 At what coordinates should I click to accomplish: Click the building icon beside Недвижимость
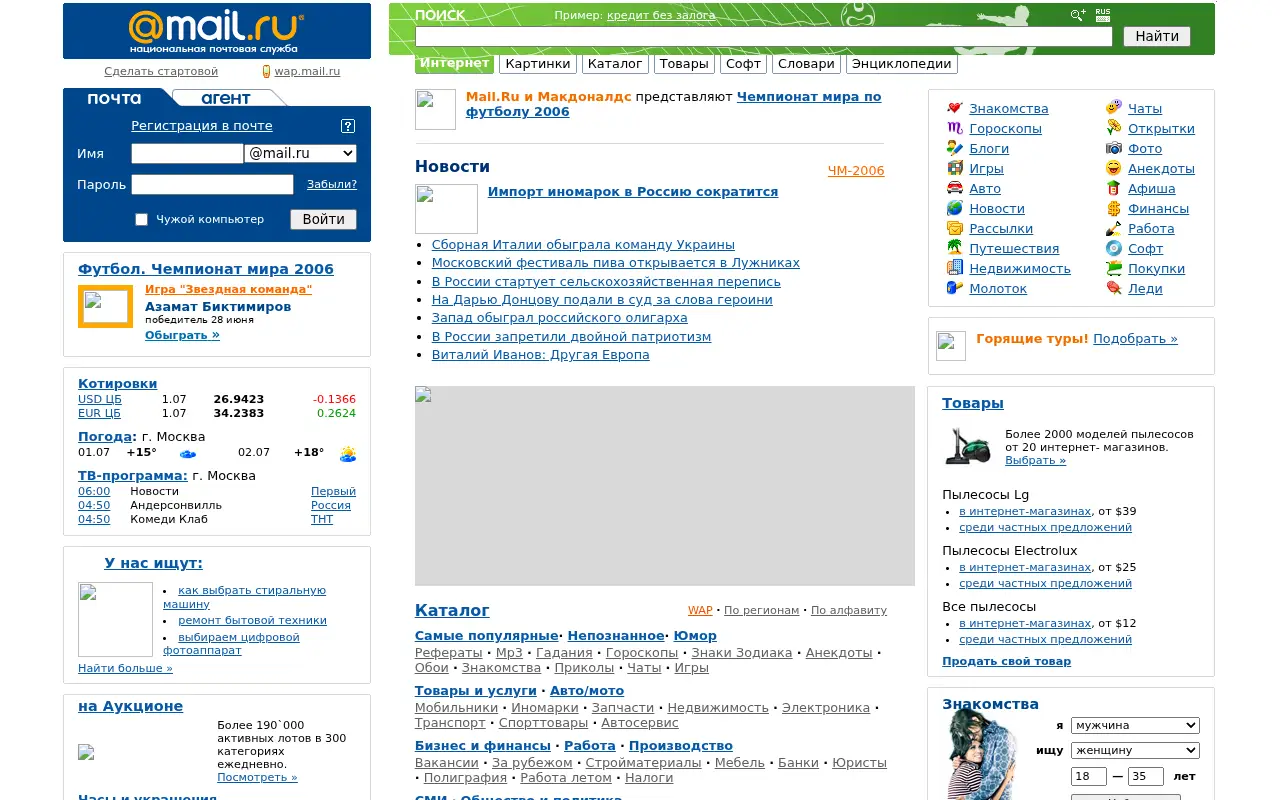point(954,268)
